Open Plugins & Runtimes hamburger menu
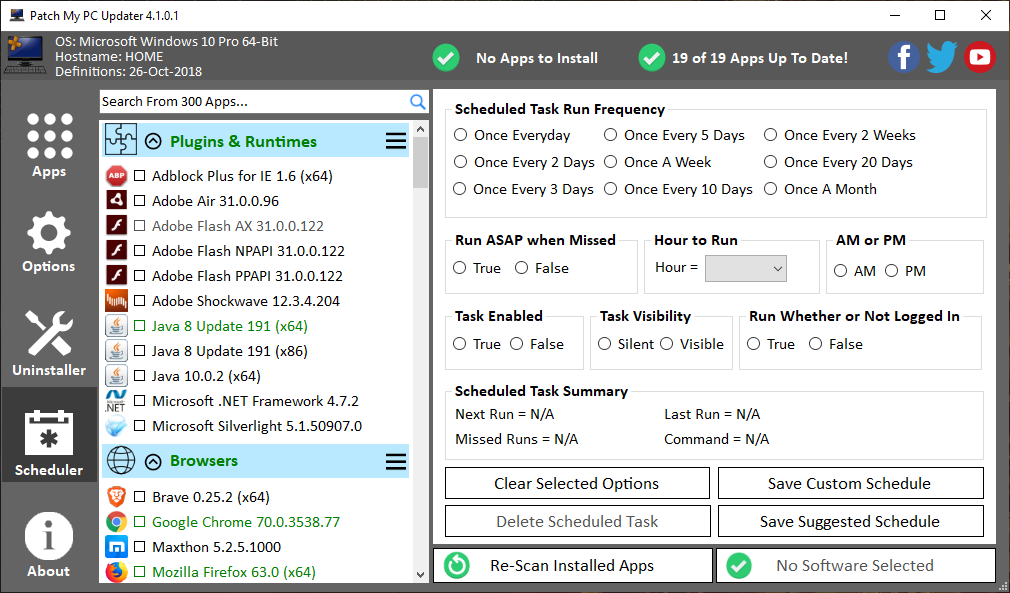The image size is (1010, 593). (x=396, y=142)
